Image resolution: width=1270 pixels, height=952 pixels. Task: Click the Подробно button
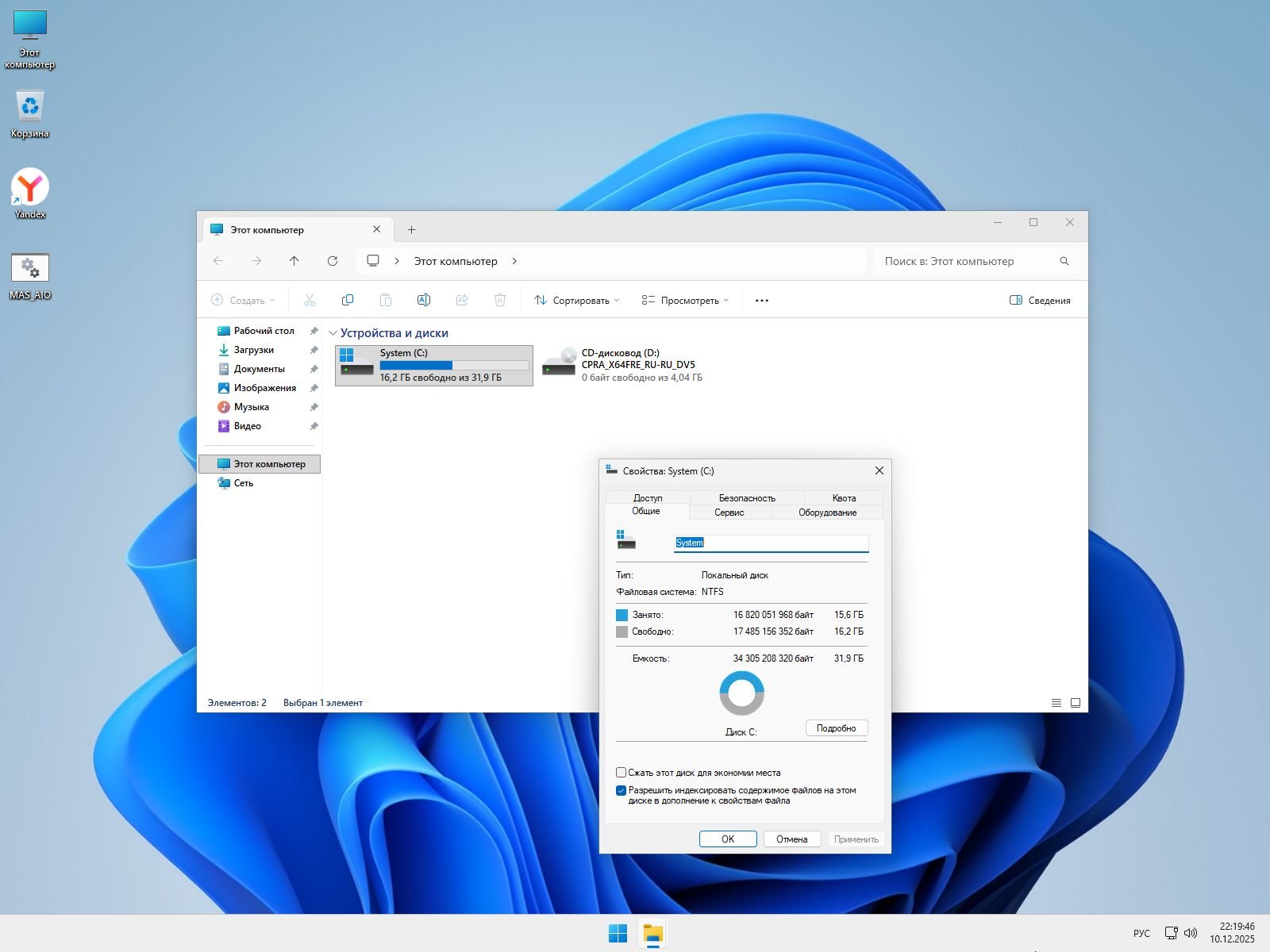(x=836, y=728)
